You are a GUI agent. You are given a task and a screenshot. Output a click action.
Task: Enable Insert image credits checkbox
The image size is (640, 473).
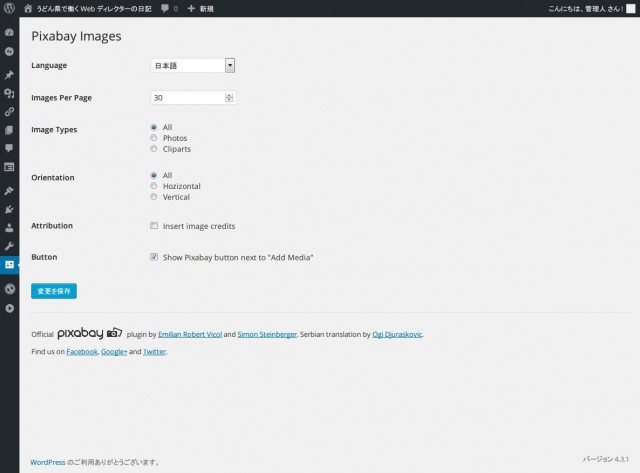pos(154,226)
